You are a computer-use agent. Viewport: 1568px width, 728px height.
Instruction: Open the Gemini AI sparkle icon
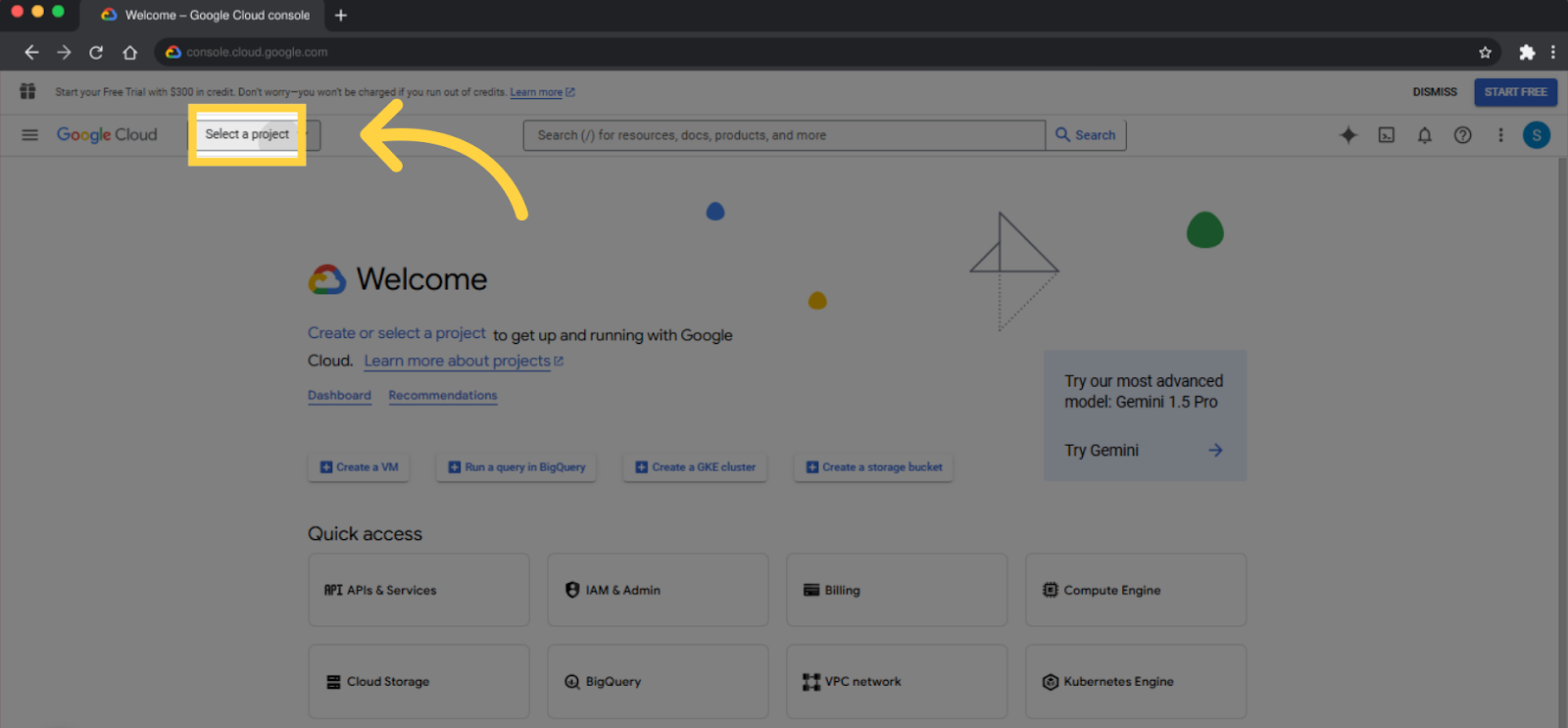coord(1348,135)
